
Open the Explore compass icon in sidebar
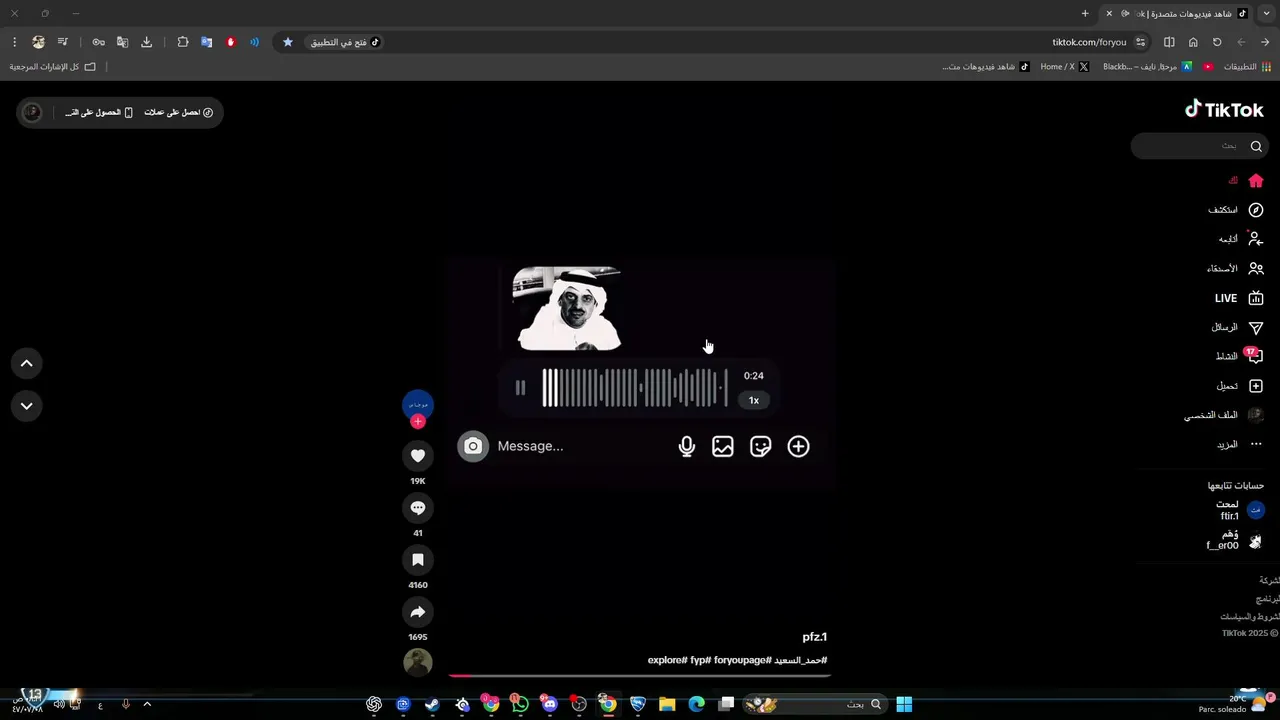(1256, 210)
